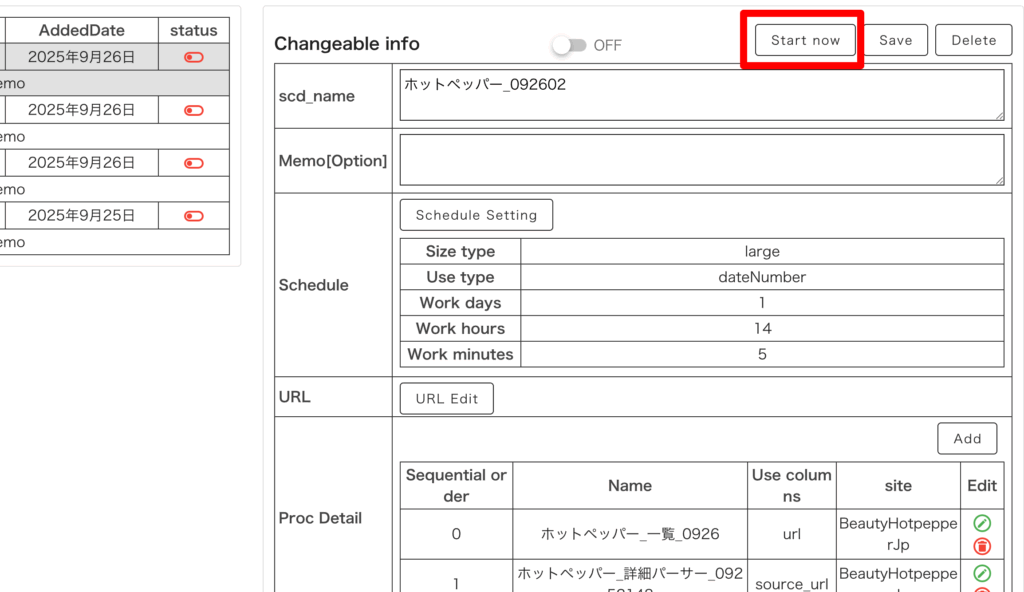
Task: Toggle status switch in the second table row
Action: [x=194, y=110]
